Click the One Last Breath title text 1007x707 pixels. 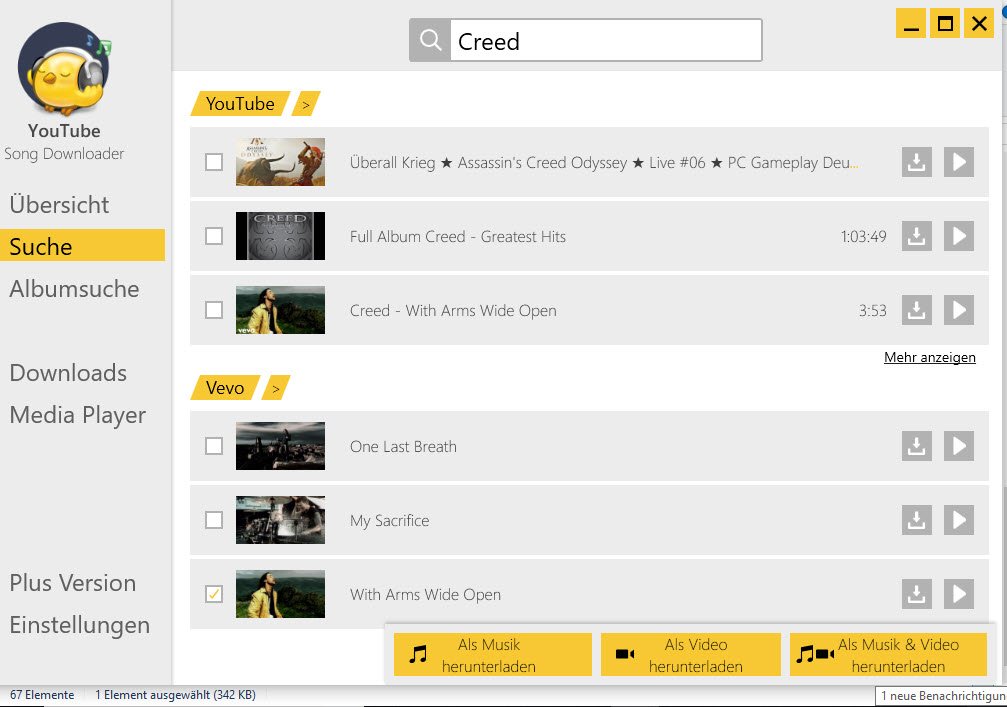pos(403,446)
